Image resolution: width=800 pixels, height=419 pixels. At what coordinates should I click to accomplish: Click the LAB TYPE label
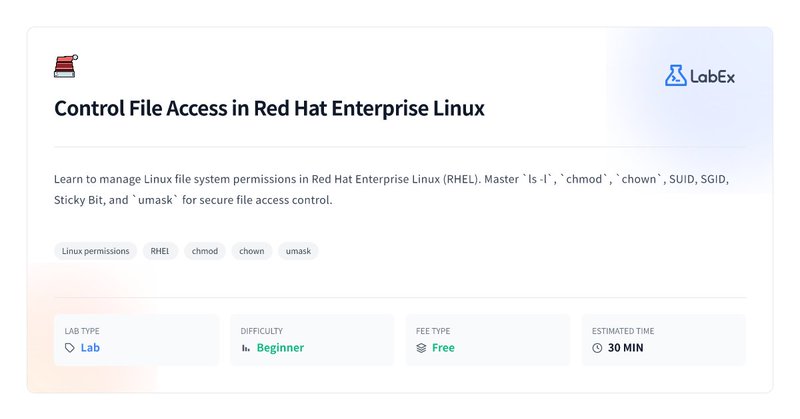pyautogui.click(x=82, y=331)
